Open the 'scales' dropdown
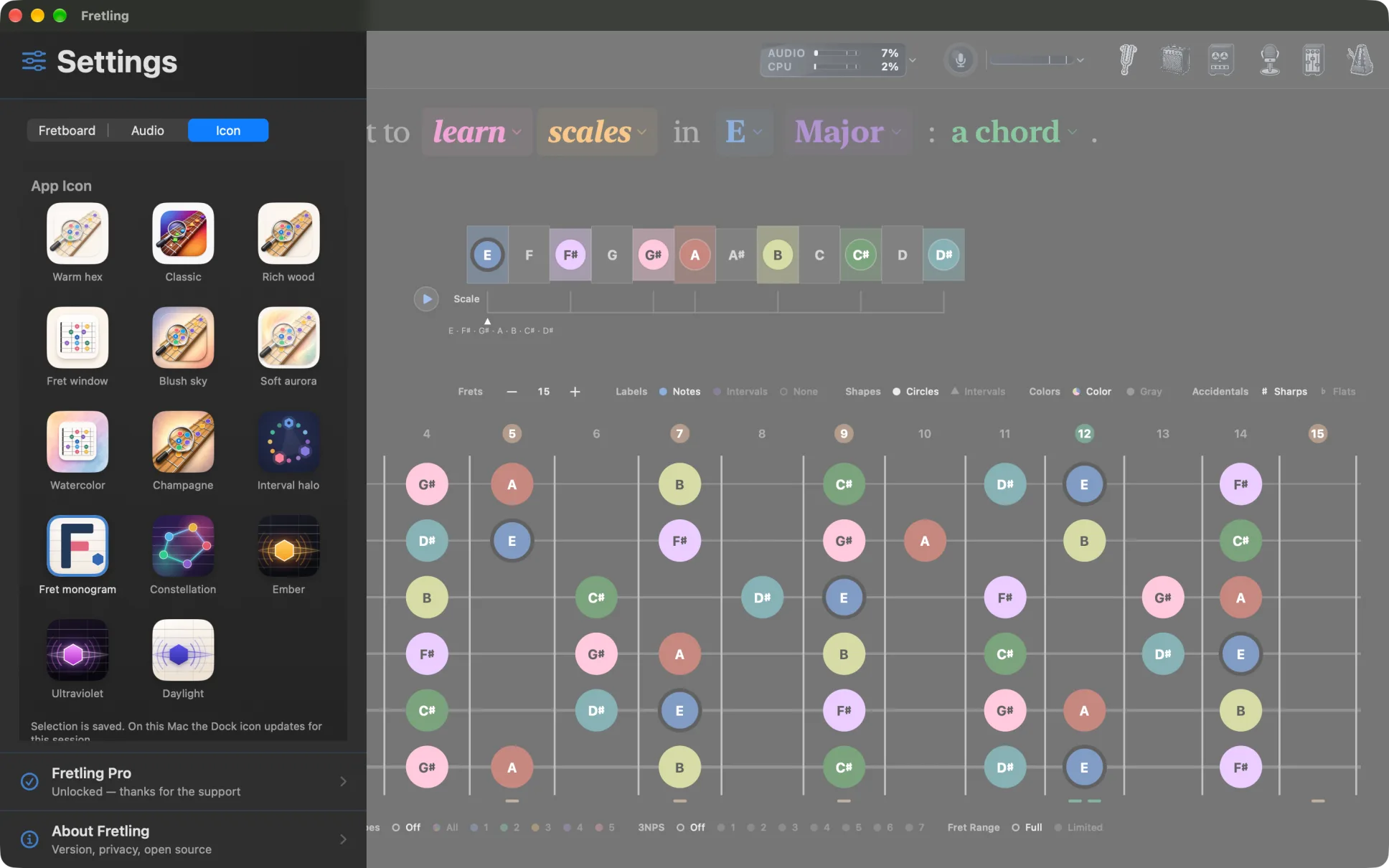This screenshot has width=1389, height=868. click(597, 132)
